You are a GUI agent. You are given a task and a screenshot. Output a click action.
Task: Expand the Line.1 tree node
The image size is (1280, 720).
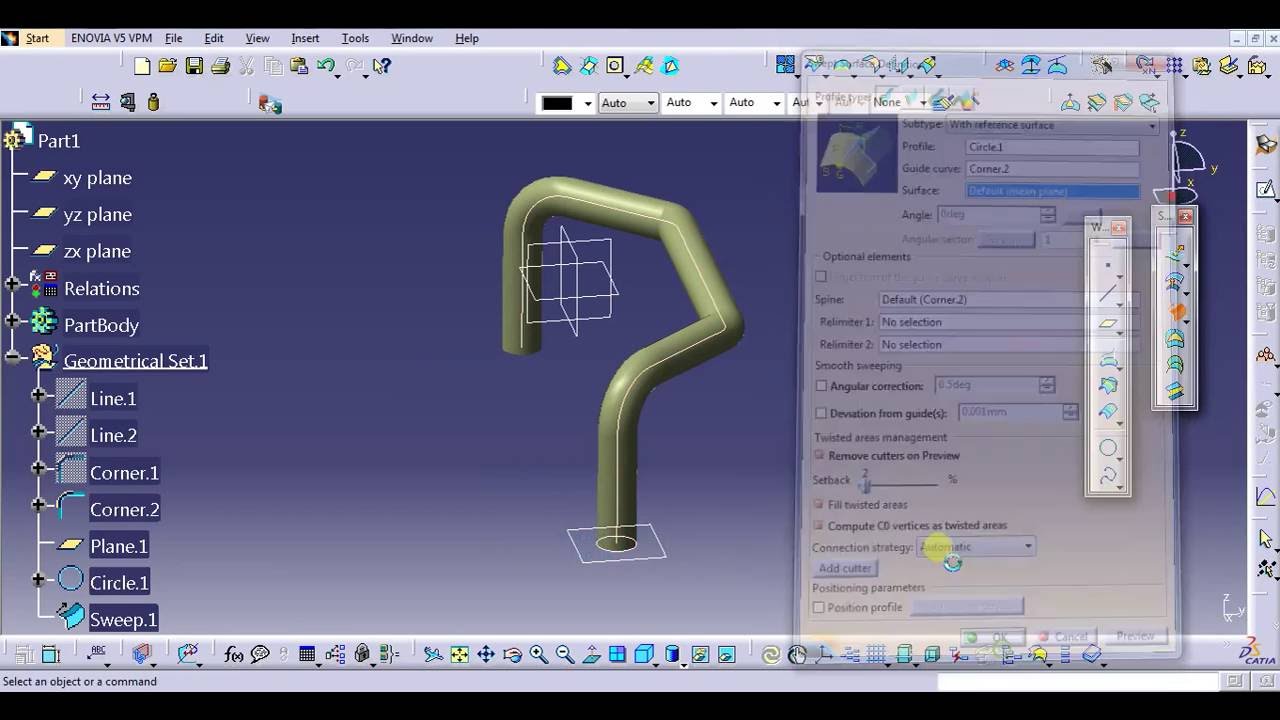point(38,395)
